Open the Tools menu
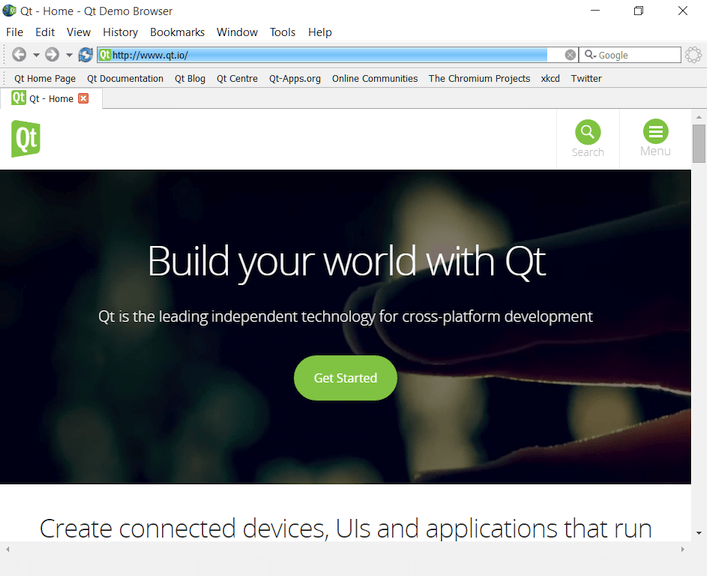Image resolution: width=707 pixels, height=576 pixels. pos(282,32)
